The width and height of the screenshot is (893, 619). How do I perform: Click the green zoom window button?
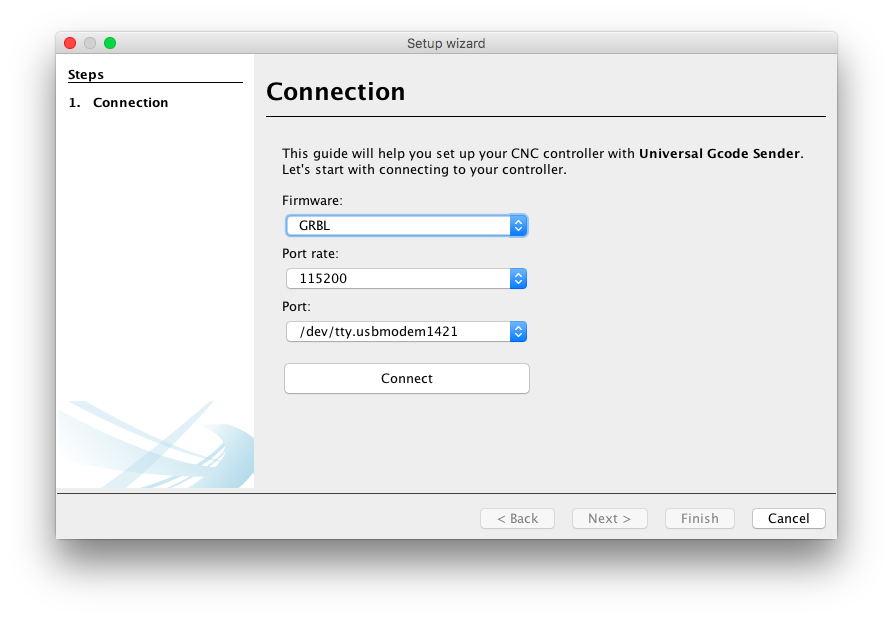(x=109, y=43)
